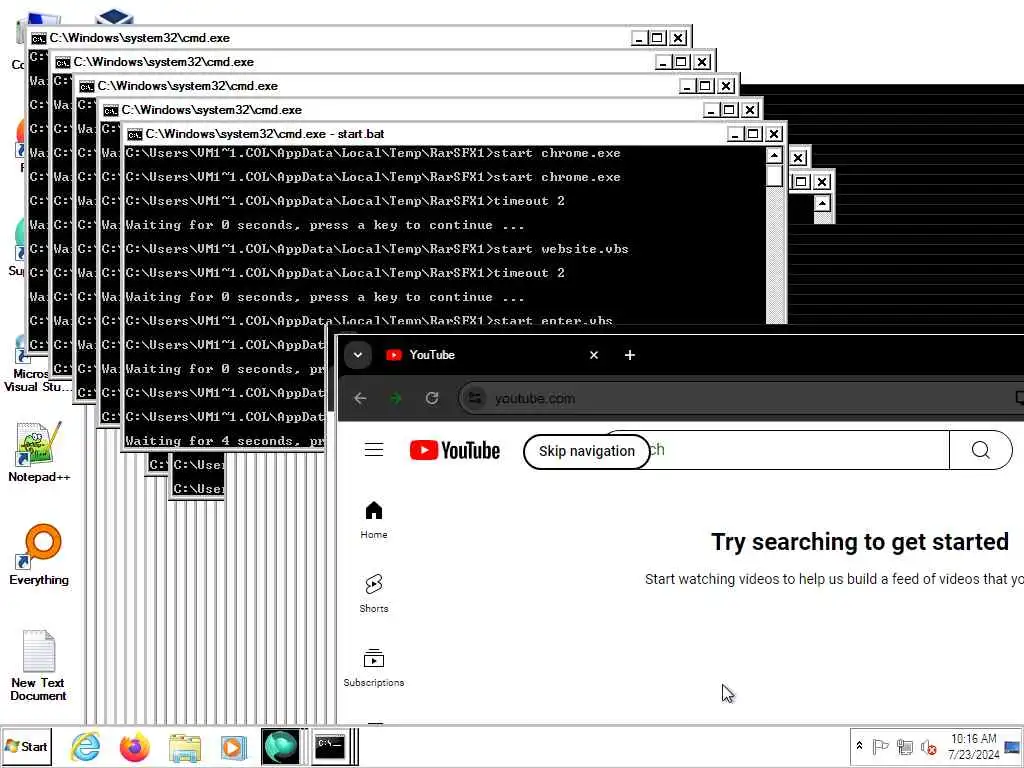The image size is (1024, 768).
Task: Close the YouTube tab
Action: [594, 355]
